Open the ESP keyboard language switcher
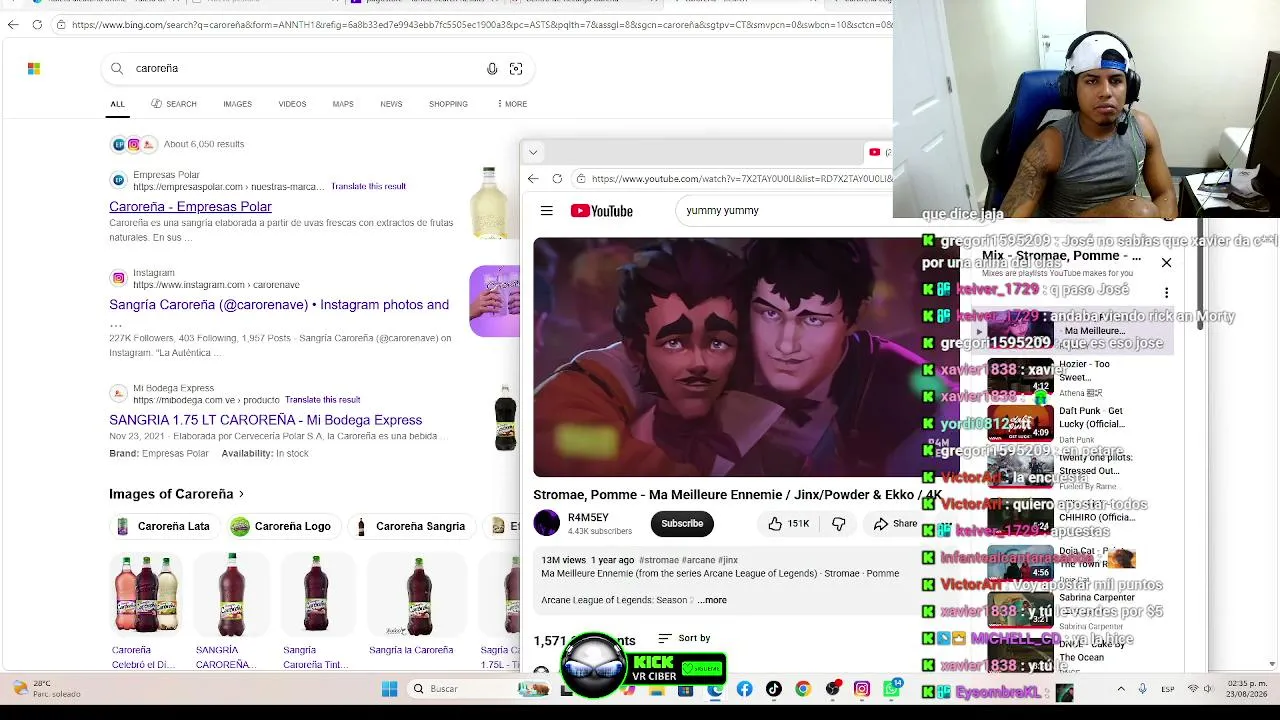1280x720 pixels. coord(1168,689)
